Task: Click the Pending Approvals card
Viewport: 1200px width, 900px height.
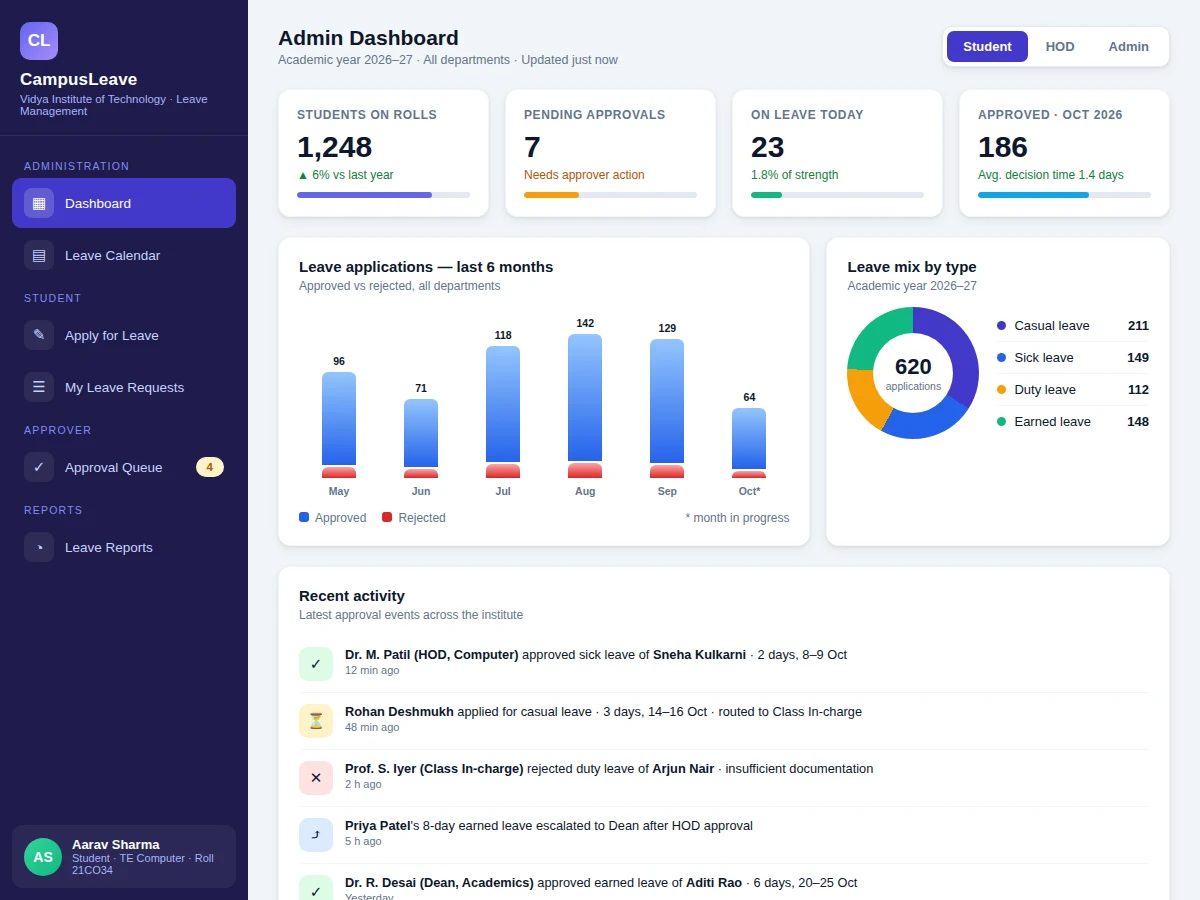Action: [610, 153]
